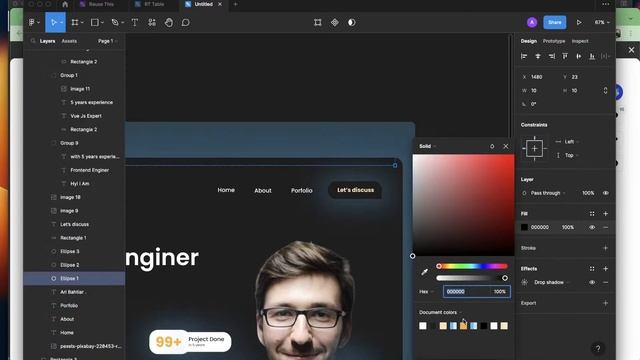The image size is (640, 360).
Task: Open blend mode icon in color picker
Action: coord(492,146)
